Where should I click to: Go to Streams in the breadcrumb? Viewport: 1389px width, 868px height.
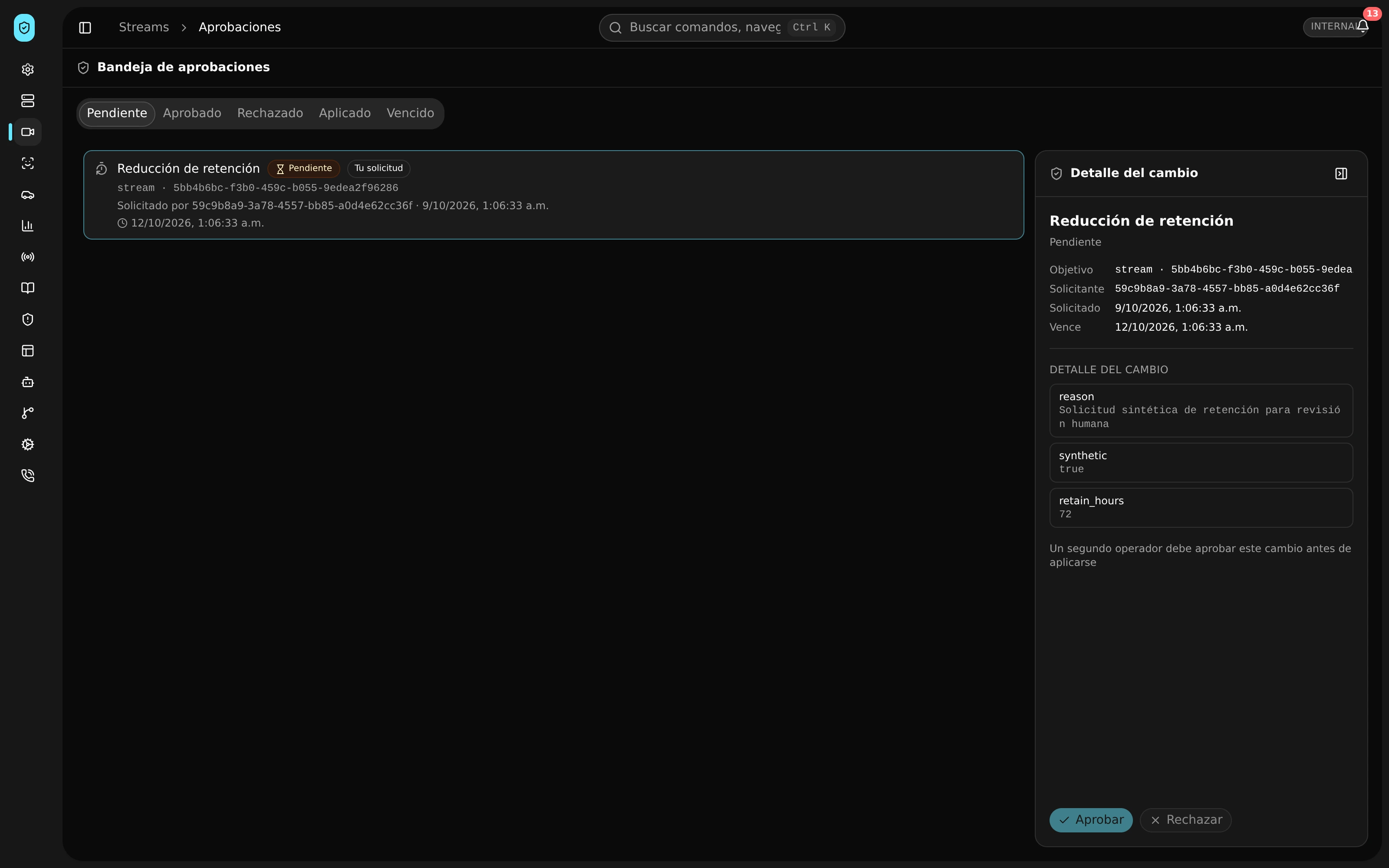click(x=144, y=27)
